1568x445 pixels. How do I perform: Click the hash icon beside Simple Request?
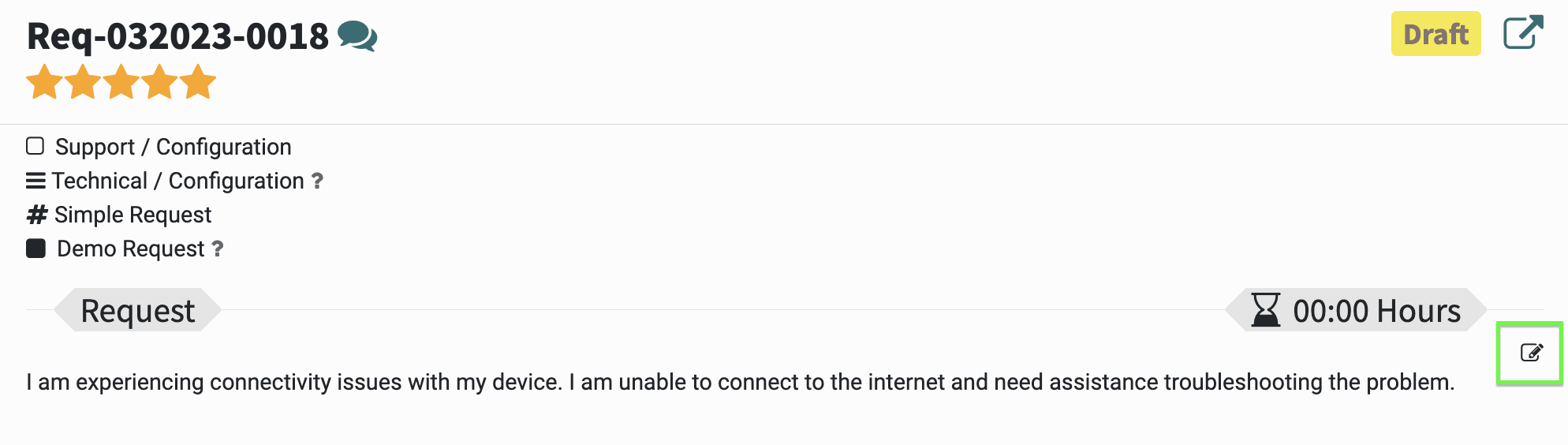(x=37, y=215)
